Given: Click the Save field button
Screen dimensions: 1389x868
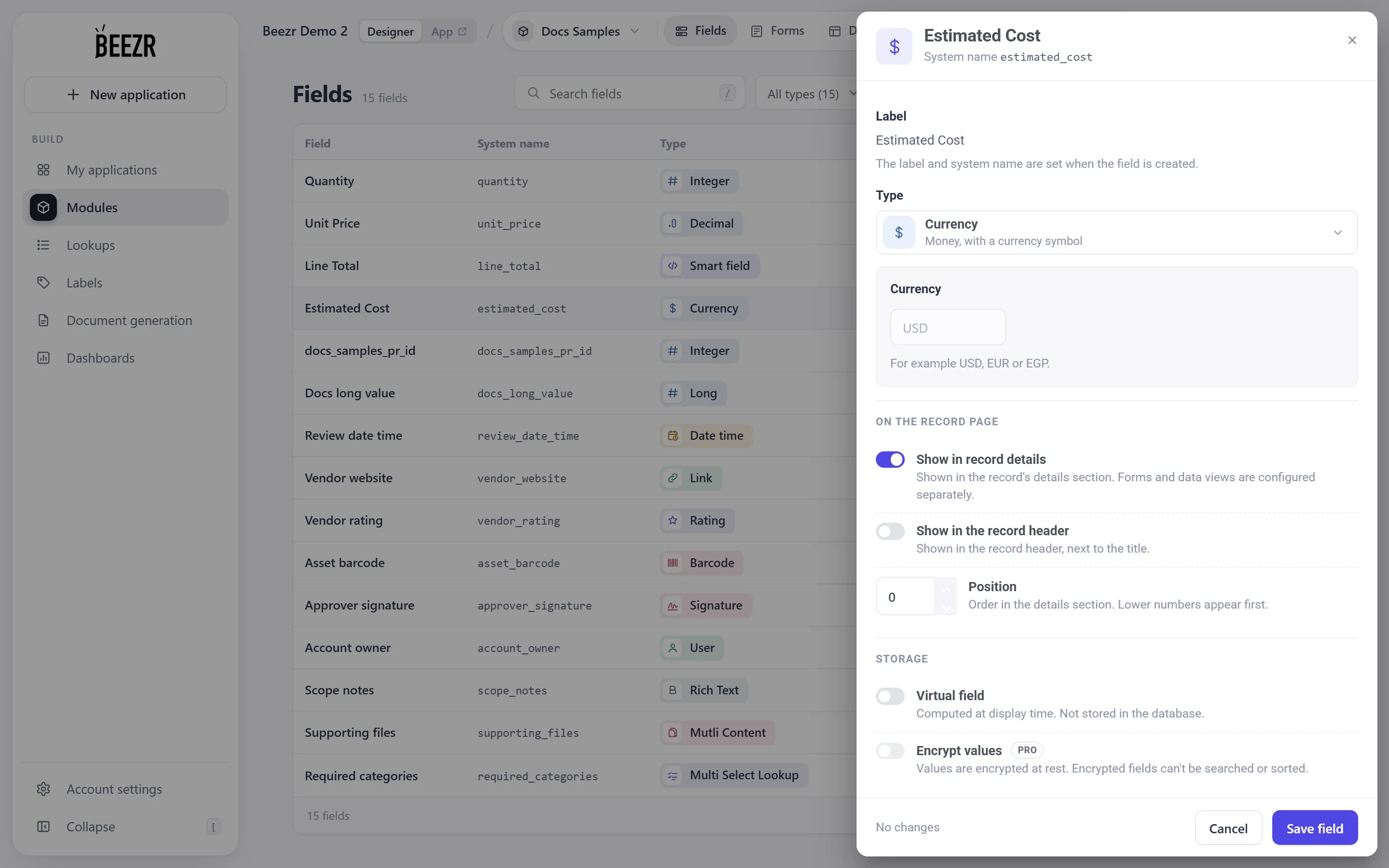Looking at the screenshot, I should (x=1314, y=828).
